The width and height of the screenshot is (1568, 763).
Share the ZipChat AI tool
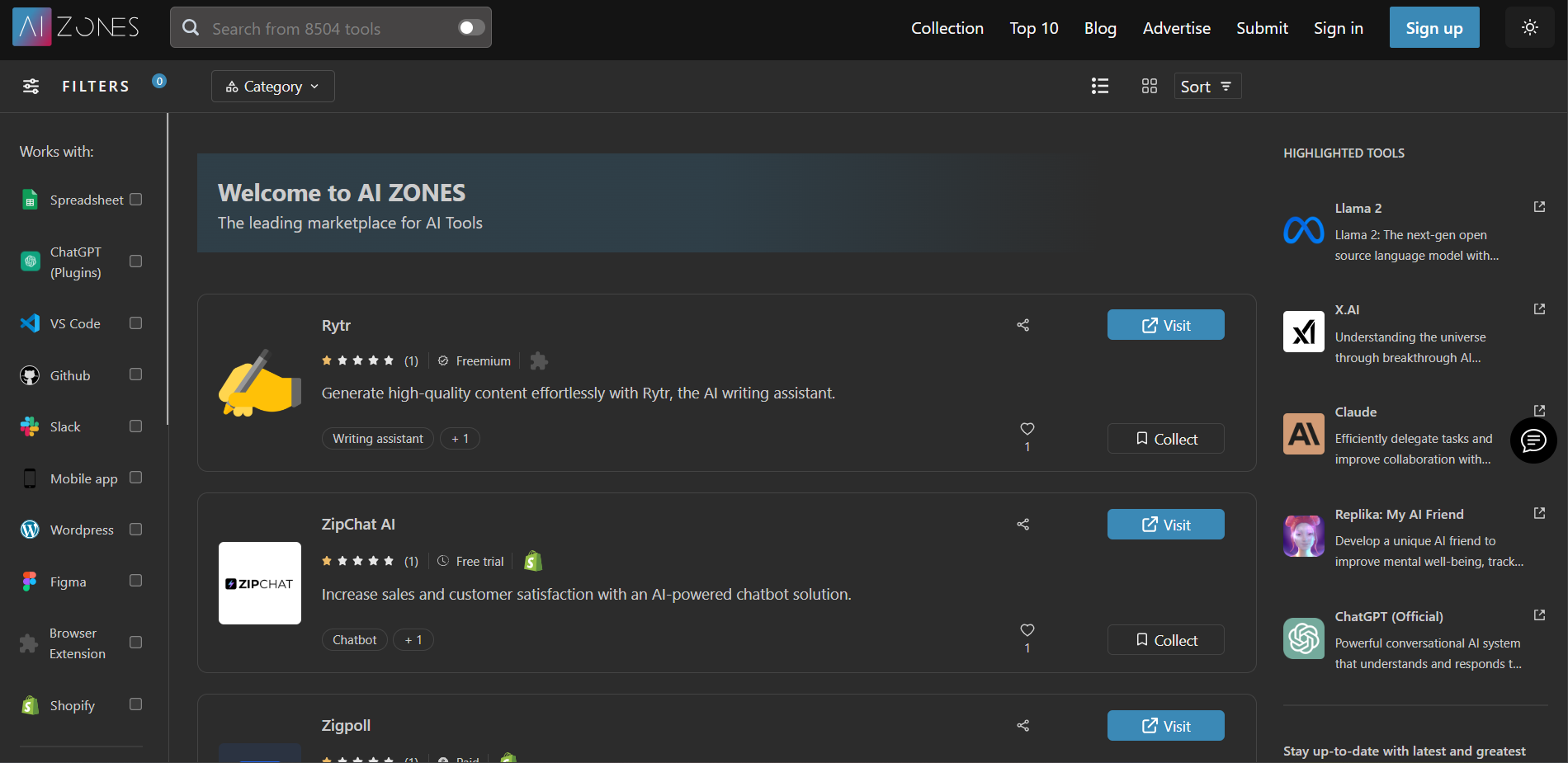[1023, 525]
